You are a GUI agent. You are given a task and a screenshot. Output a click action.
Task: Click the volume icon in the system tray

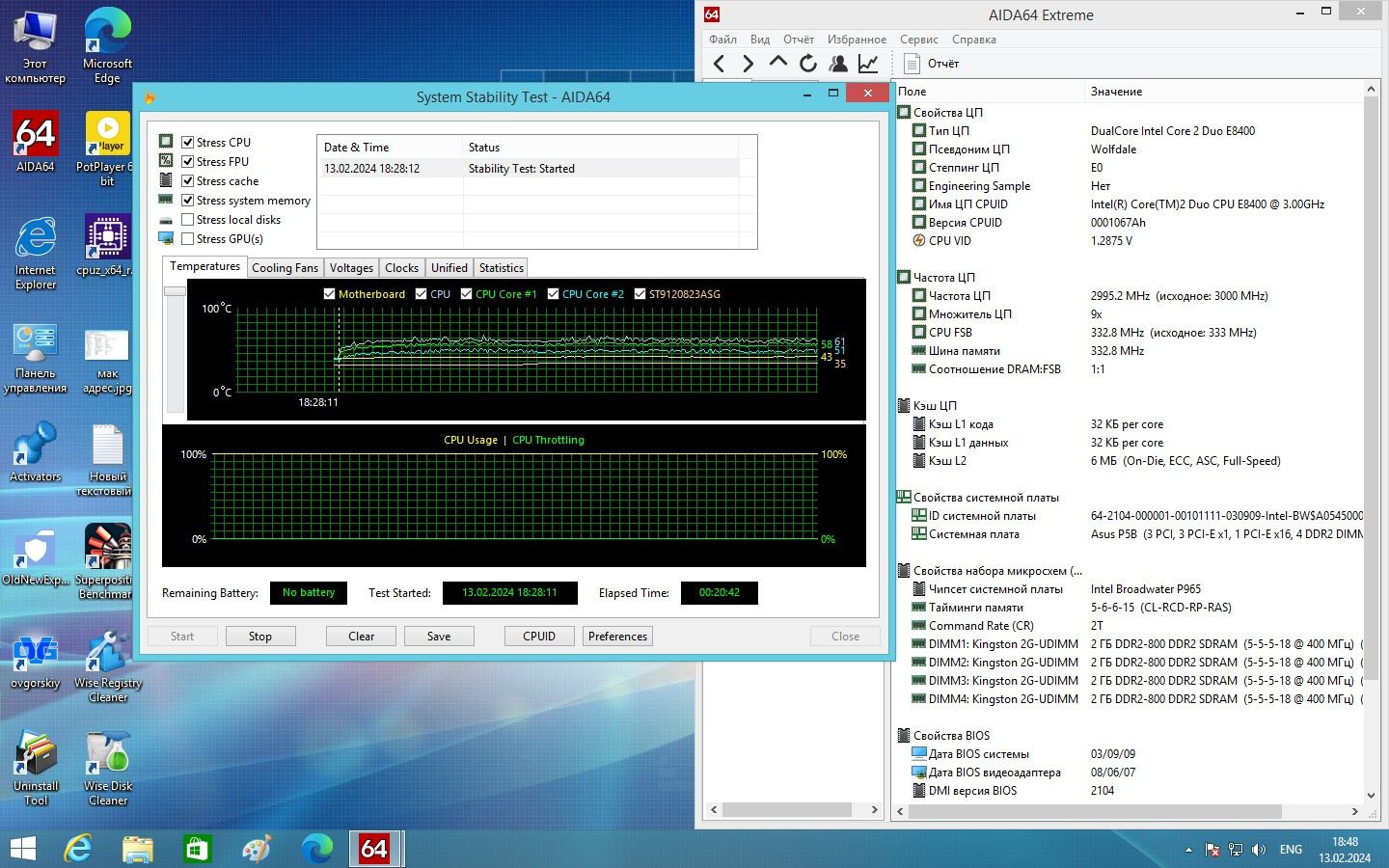click(x=1258, y=850)
